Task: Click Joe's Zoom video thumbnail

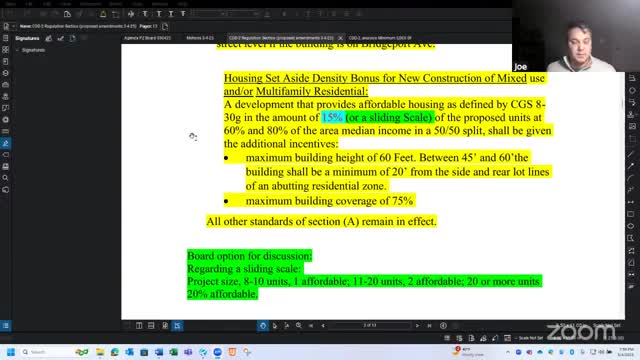Action: [x=576, y=36]
